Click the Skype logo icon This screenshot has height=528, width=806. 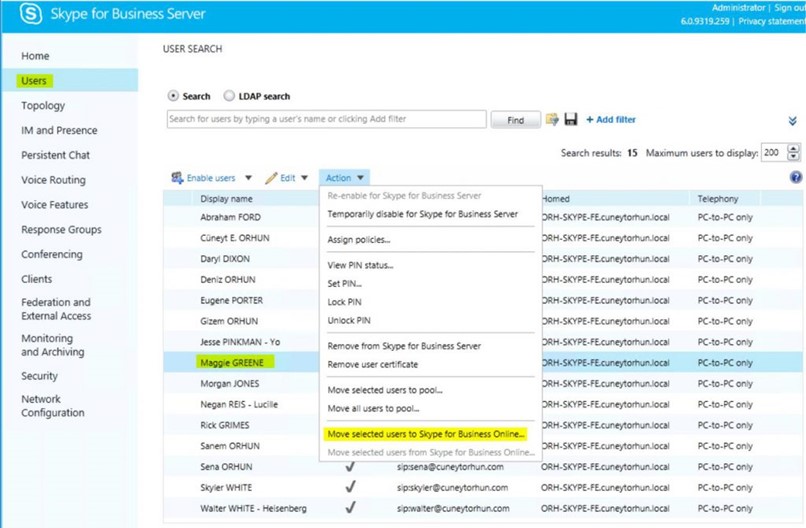(31, 13)
